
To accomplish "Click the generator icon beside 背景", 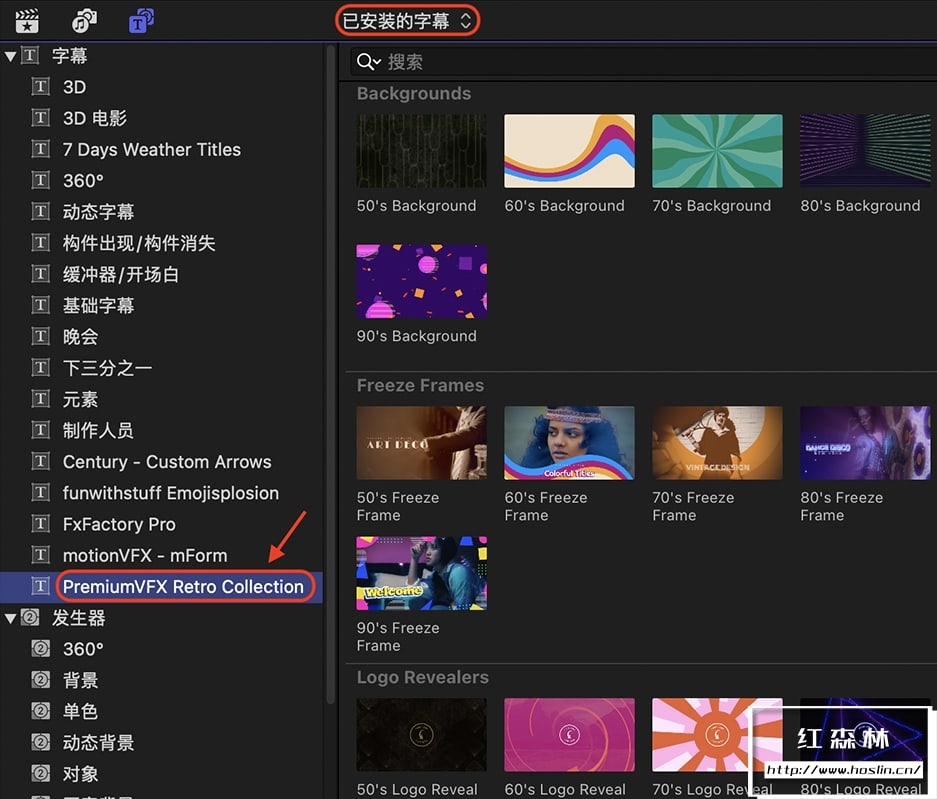I will pos(41,679).
